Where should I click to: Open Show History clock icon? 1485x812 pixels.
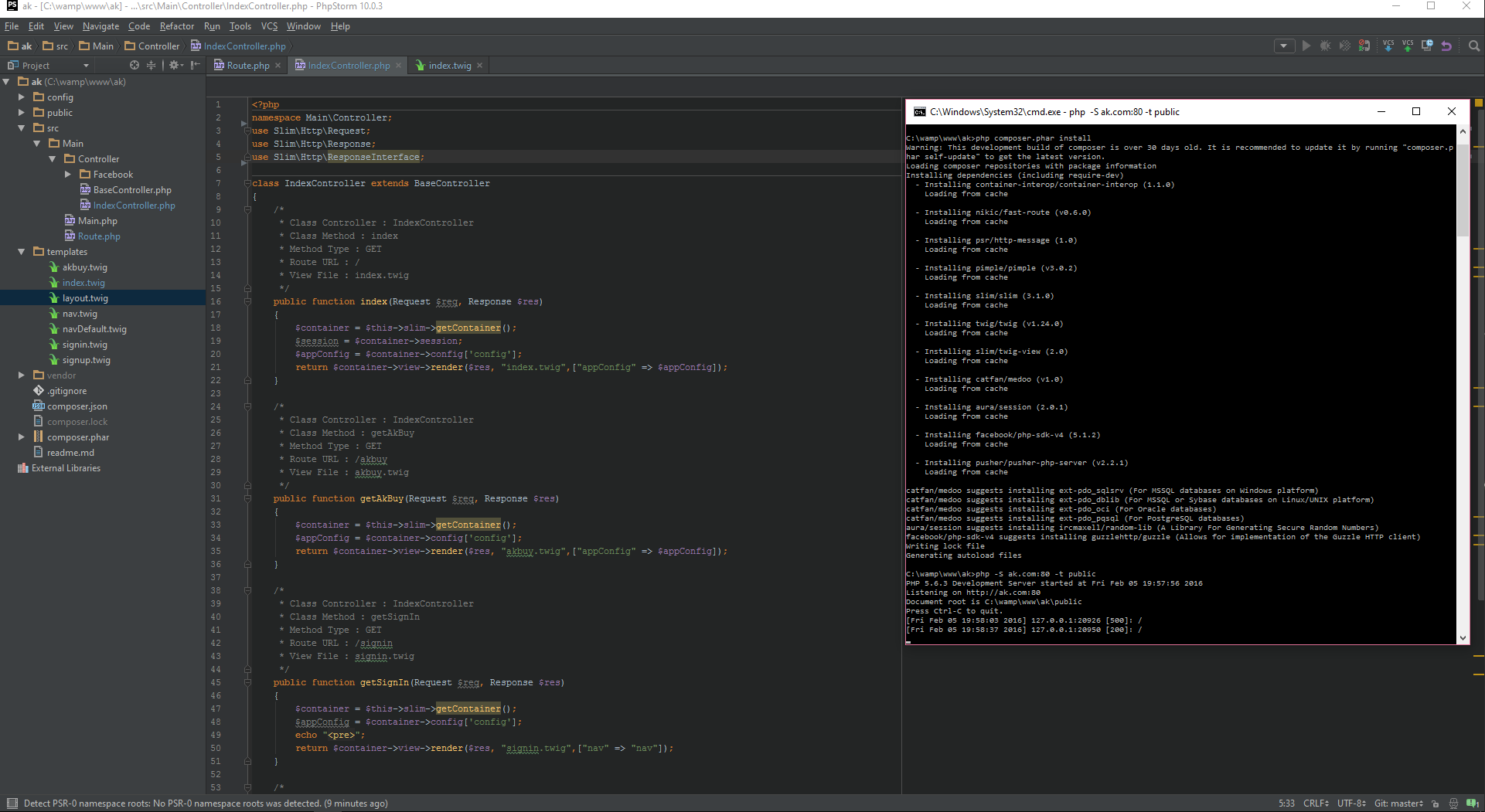click(1427, 46)
